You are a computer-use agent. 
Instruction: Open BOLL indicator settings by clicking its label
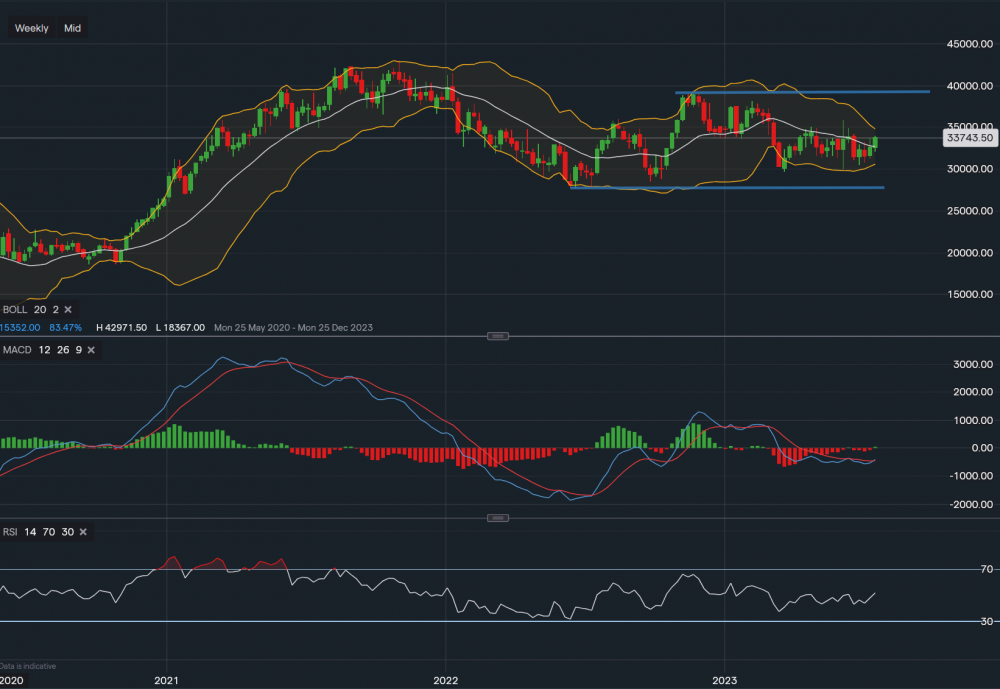[x=14, y=310]
